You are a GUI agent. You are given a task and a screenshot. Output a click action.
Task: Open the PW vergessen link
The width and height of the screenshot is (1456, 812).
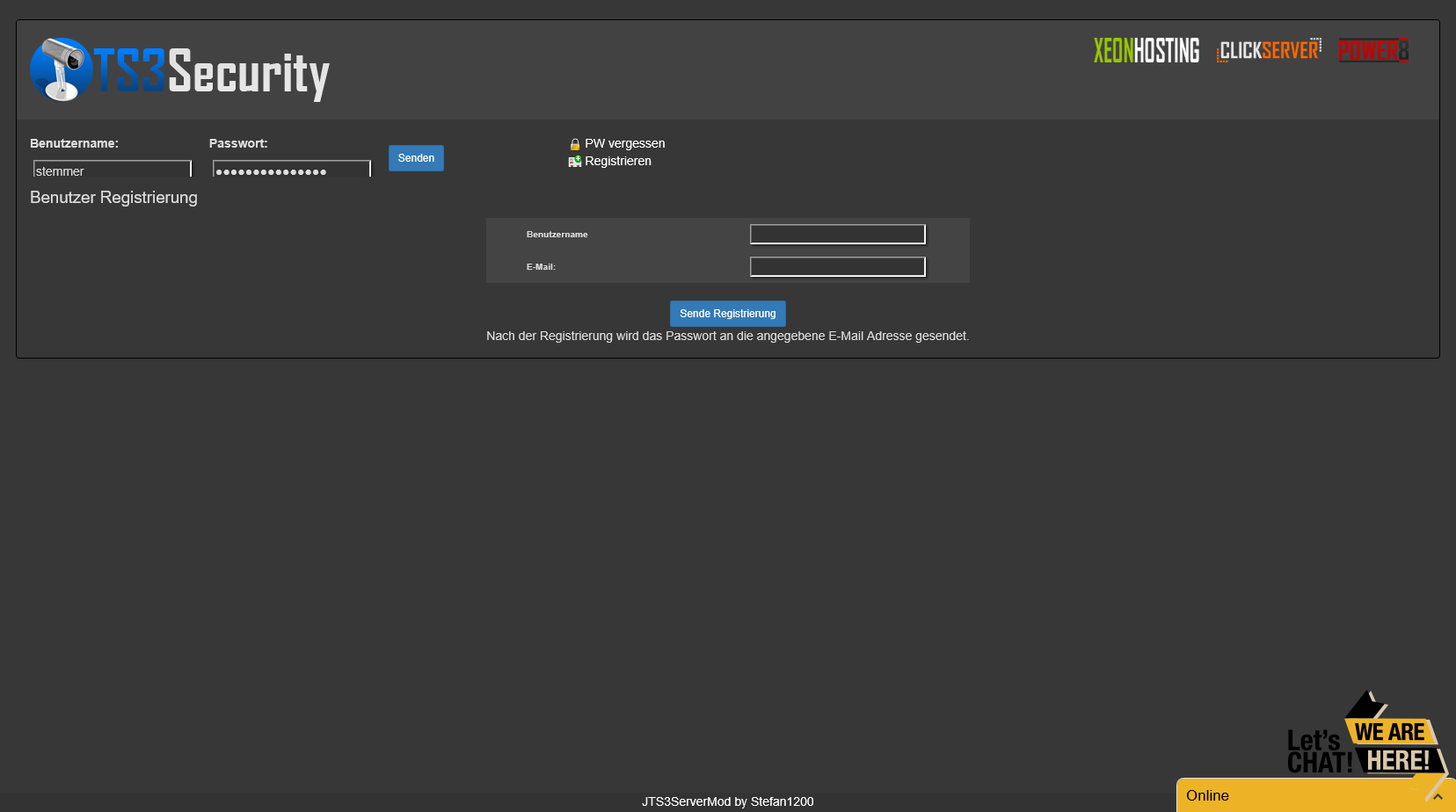coord(624,143)
